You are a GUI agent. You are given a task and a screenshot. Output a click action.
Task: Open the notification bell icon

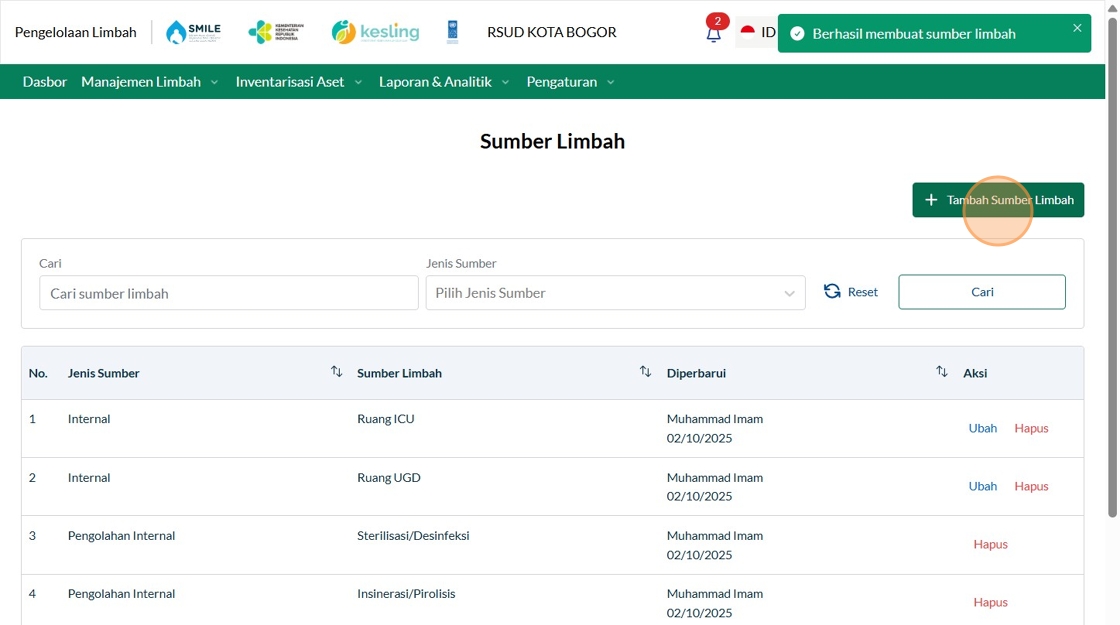713,34
